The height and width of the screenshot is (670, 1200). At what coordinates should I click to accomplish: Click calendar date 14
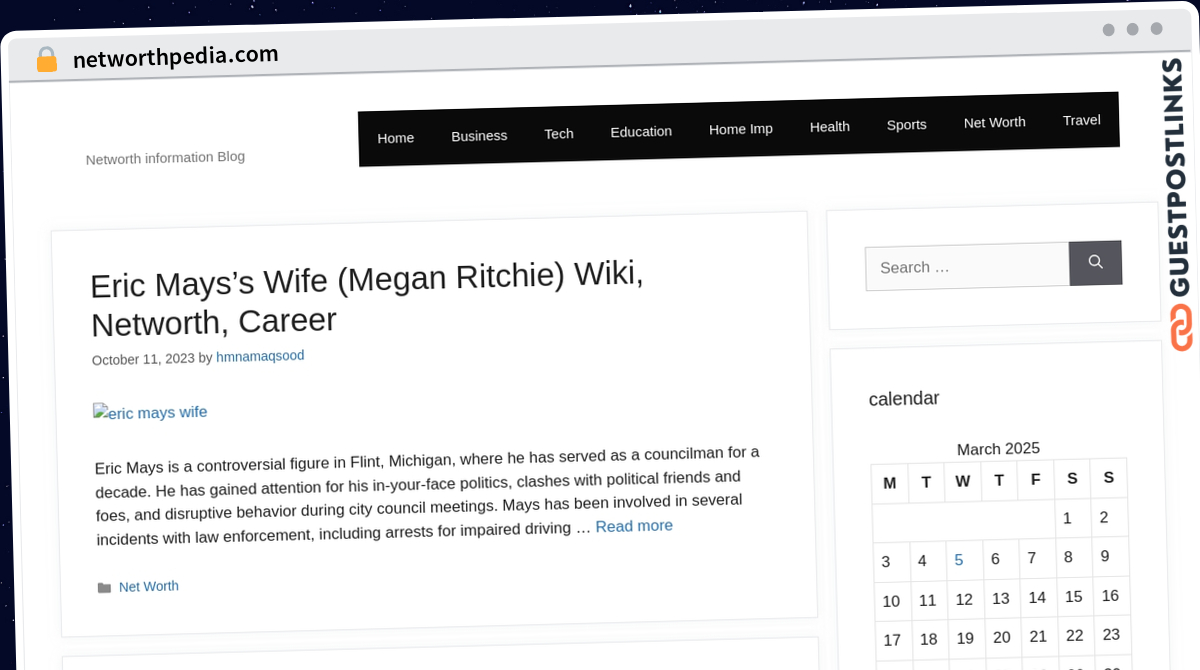(x=1037, y=598)
